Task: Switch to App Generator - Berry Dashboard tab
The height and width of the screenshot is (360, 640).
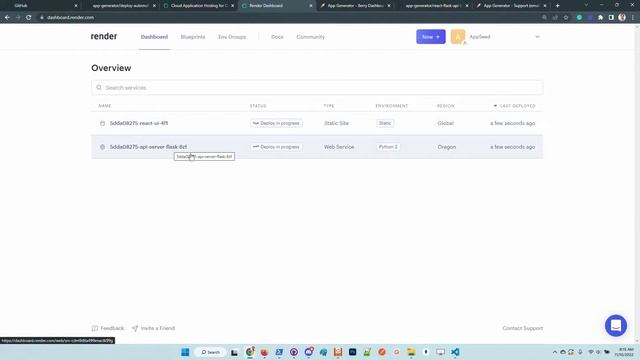Action: (x=356, y=6)
